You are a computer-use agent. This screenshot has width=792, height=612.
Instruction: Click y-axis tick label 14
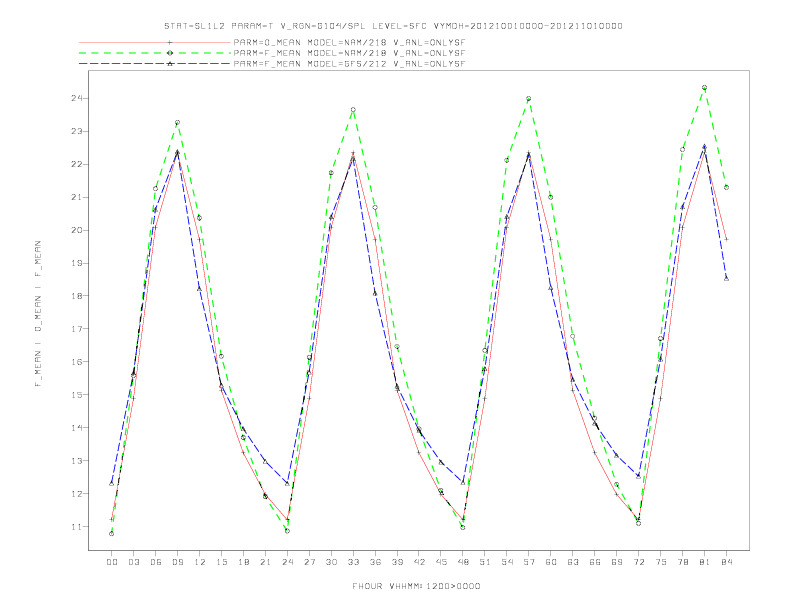coord(77,428)
